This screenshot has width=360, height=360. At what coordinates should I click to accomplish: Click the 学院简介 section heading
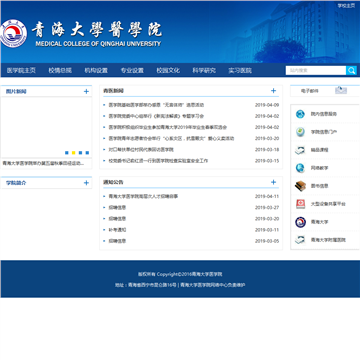[16, 183]
